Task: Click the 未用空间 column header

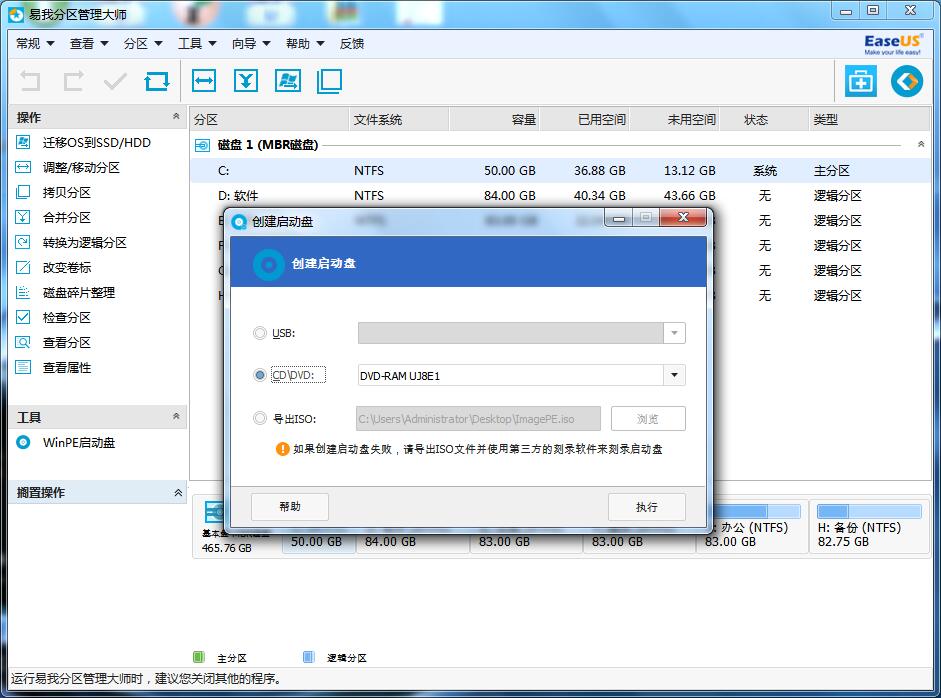Action: pyautogui.click(x=674, y=119)
